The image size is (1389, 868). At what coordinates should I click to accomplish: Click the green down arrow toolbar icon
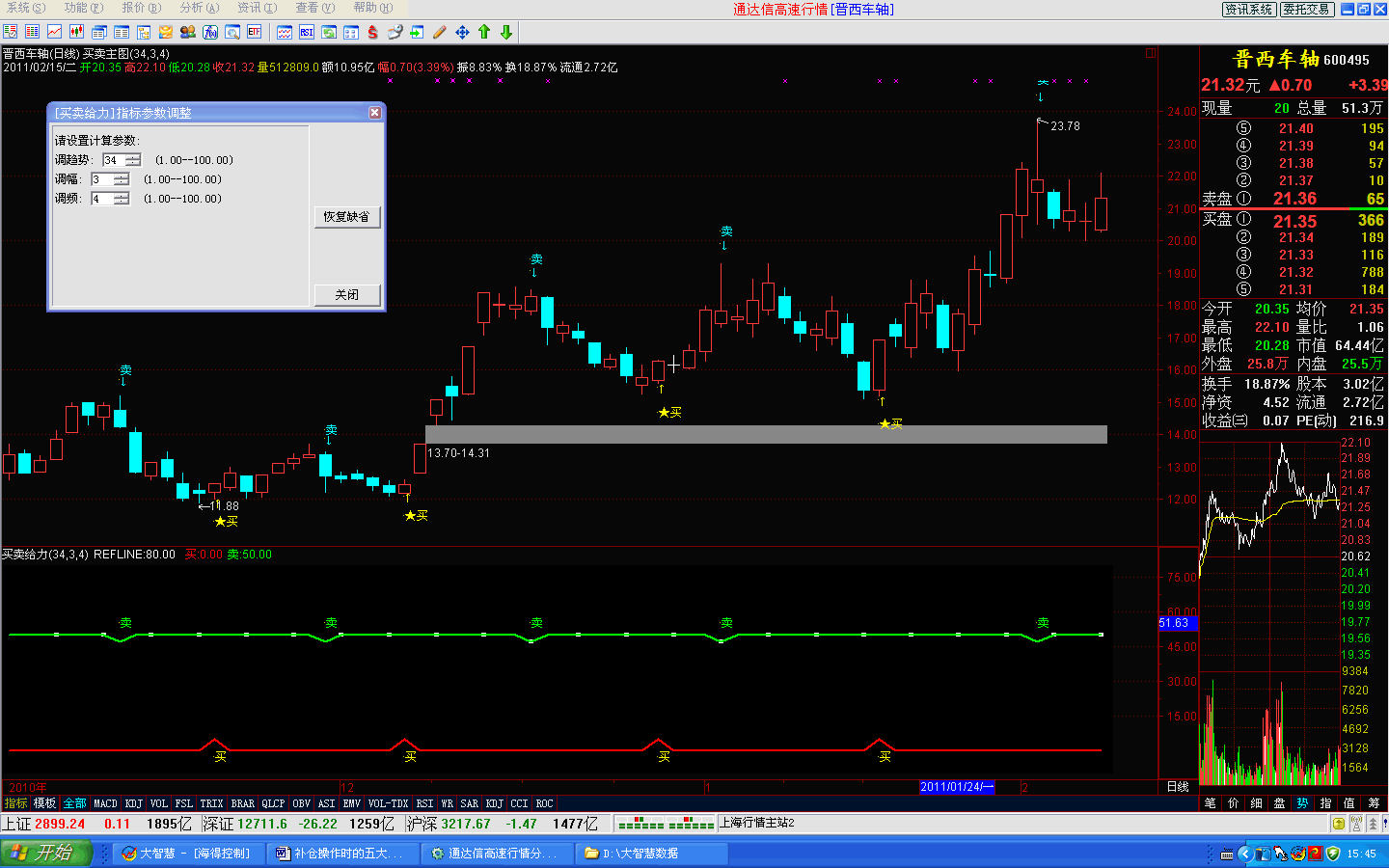point(506,32)
